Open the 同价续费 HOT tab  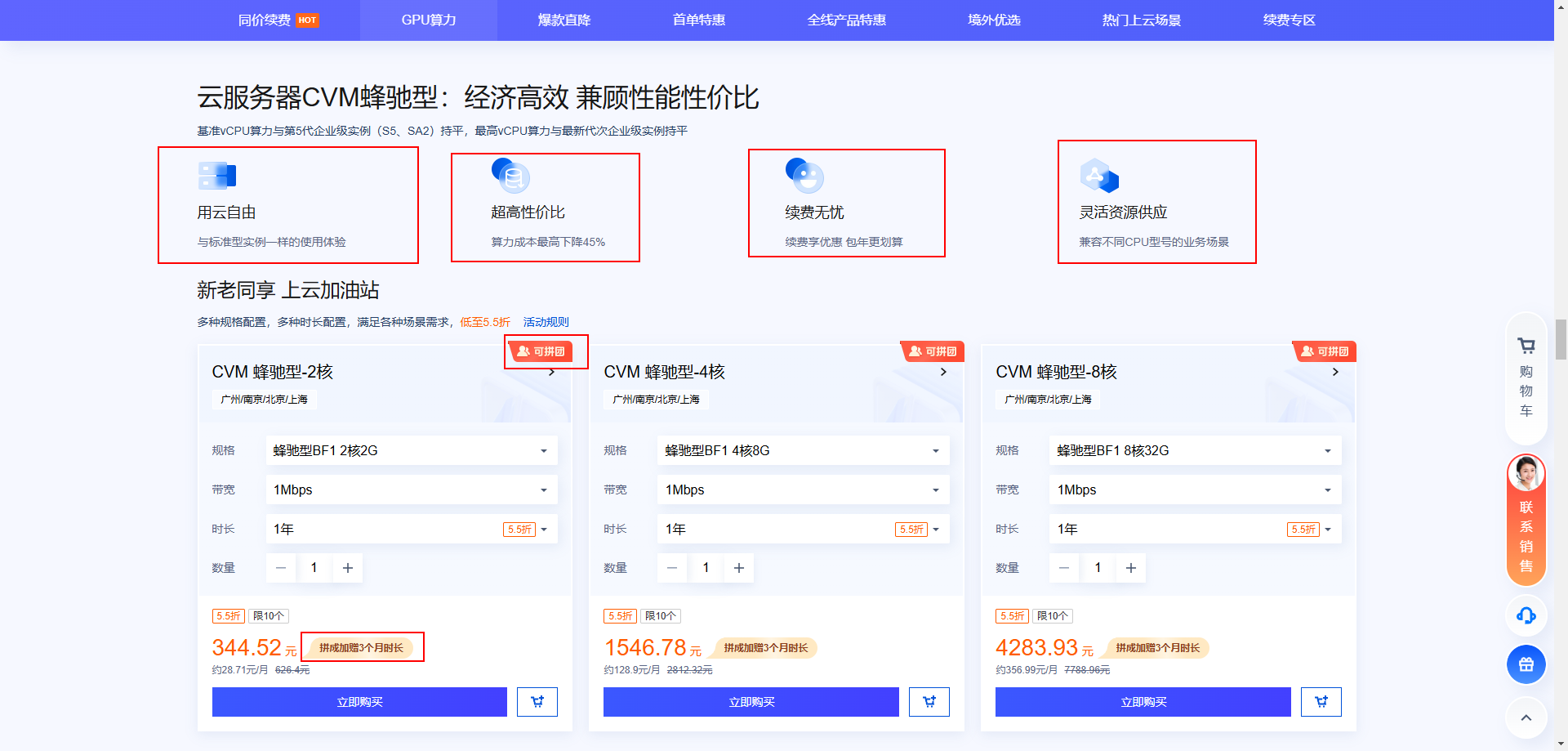tap(278, 20)
